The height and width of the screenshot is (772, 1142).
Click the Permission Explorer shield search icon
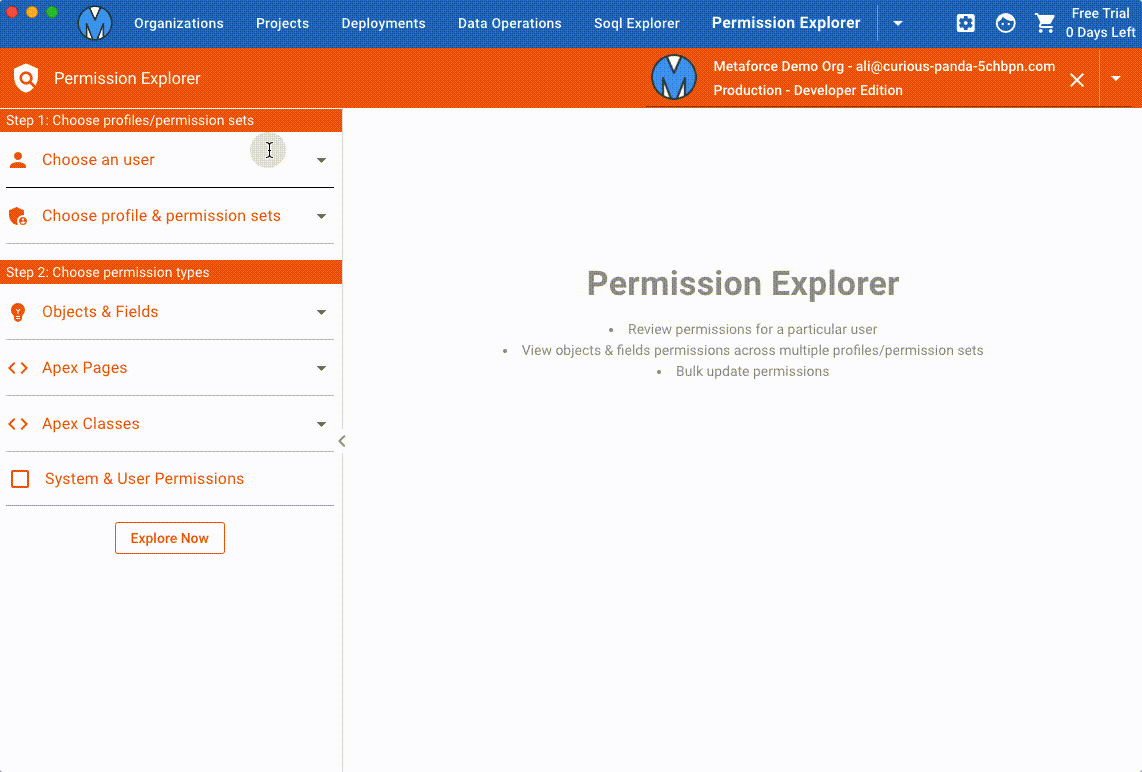tap(26, 78)
